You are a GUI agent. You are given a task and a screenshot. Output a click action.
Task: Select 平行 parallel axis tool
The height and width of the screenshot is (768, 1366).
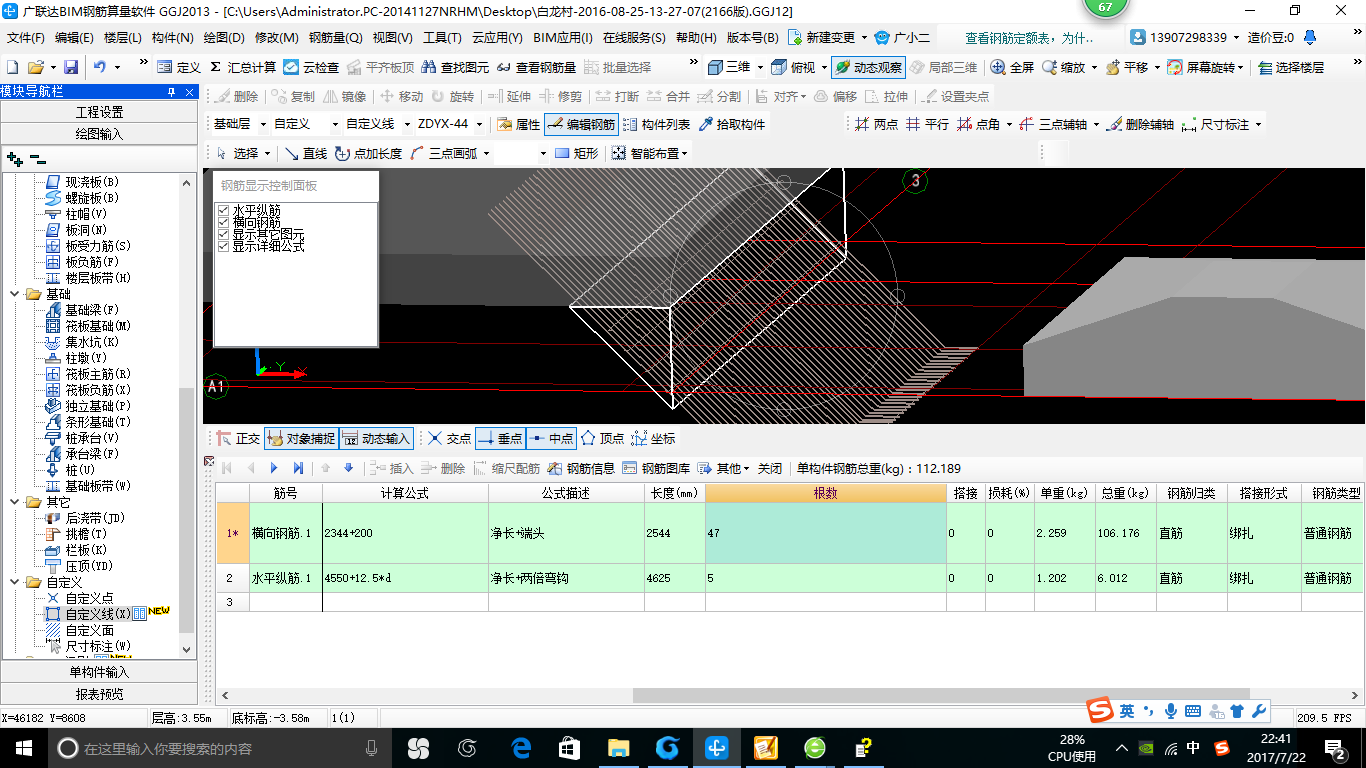tap(927, 125)
